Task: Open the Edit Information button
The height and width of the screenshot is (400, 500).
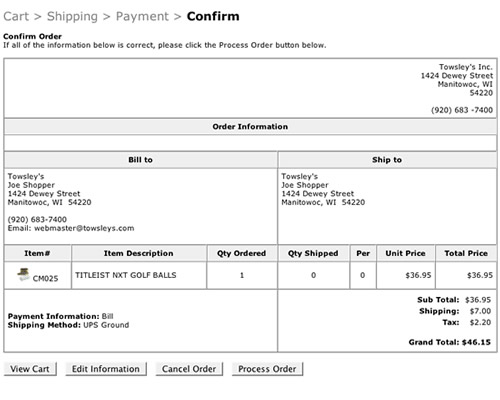Action: (106, 369)
